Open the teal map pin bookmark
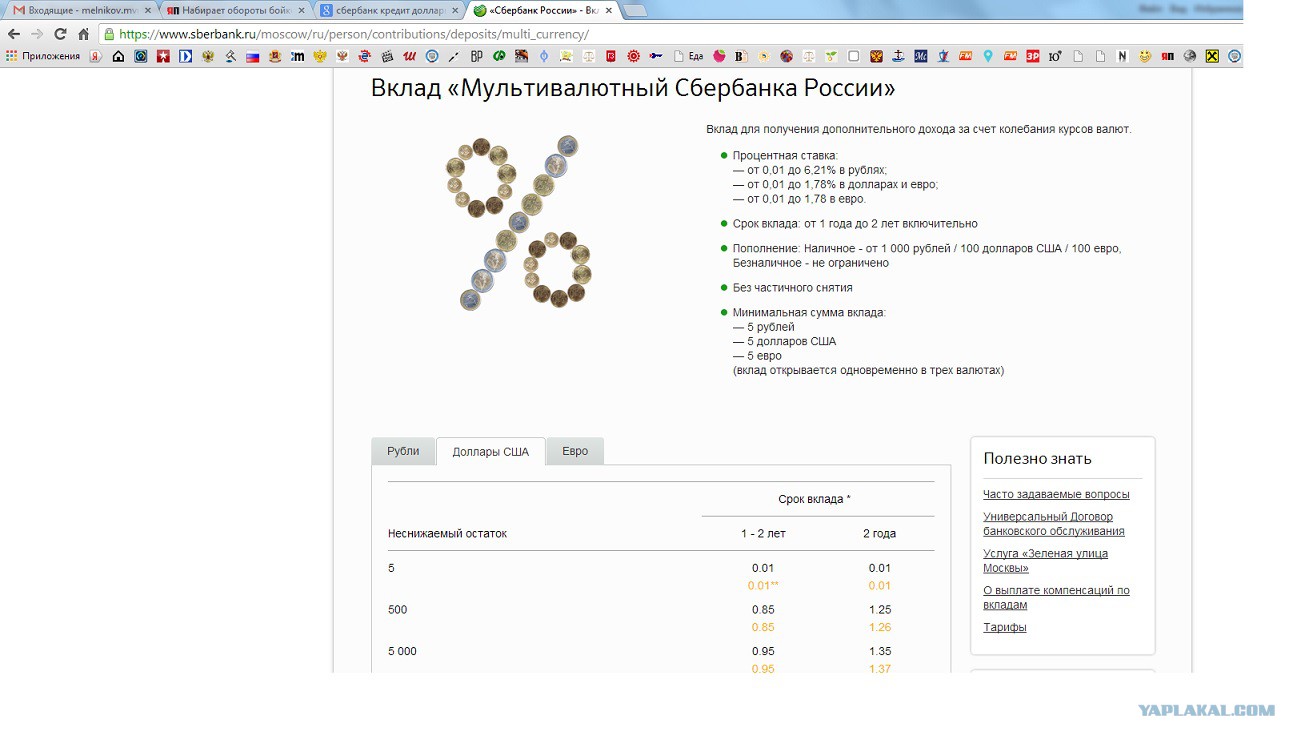Image resolution: width=1301 pixels, height=740 pixels. pyautogui.click(x=988, y=56)
